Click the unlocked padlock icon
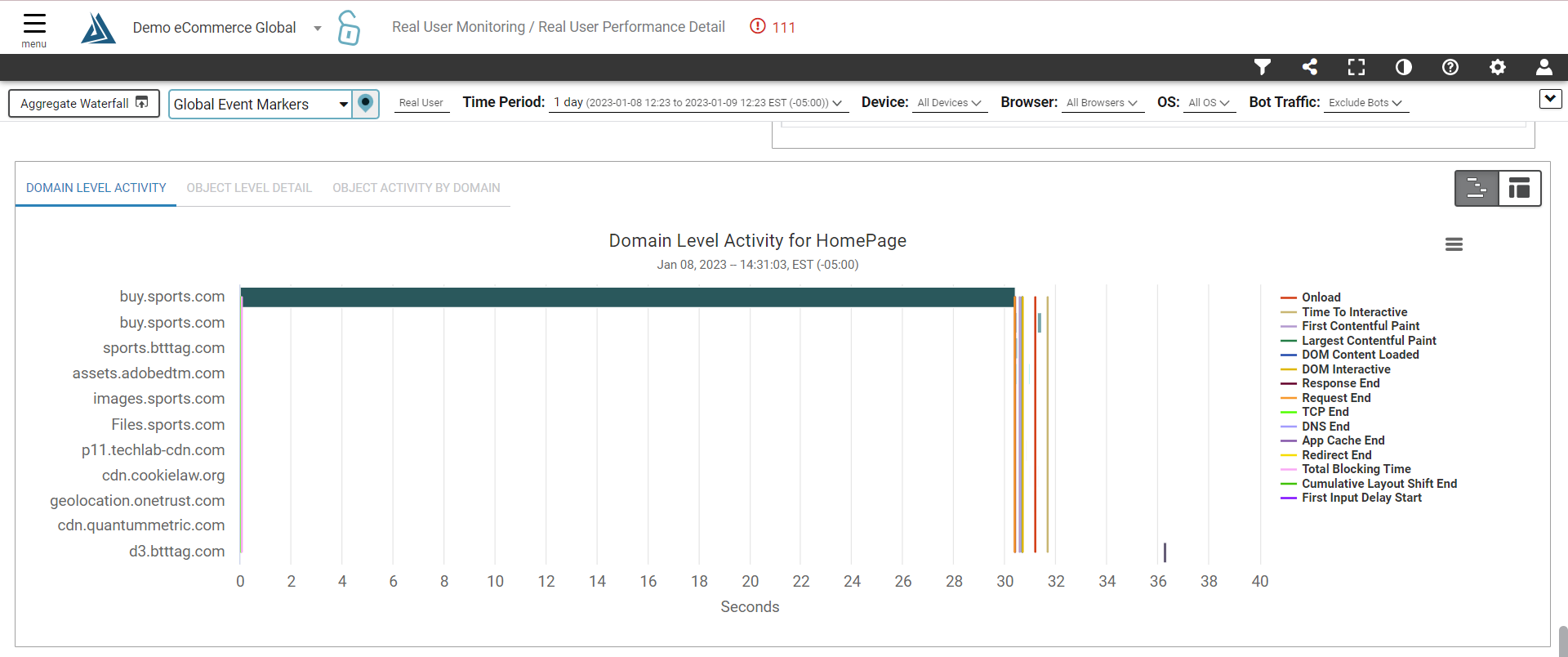The height and width of the screenshot is (657, 1568). click(x=349, y=28)
